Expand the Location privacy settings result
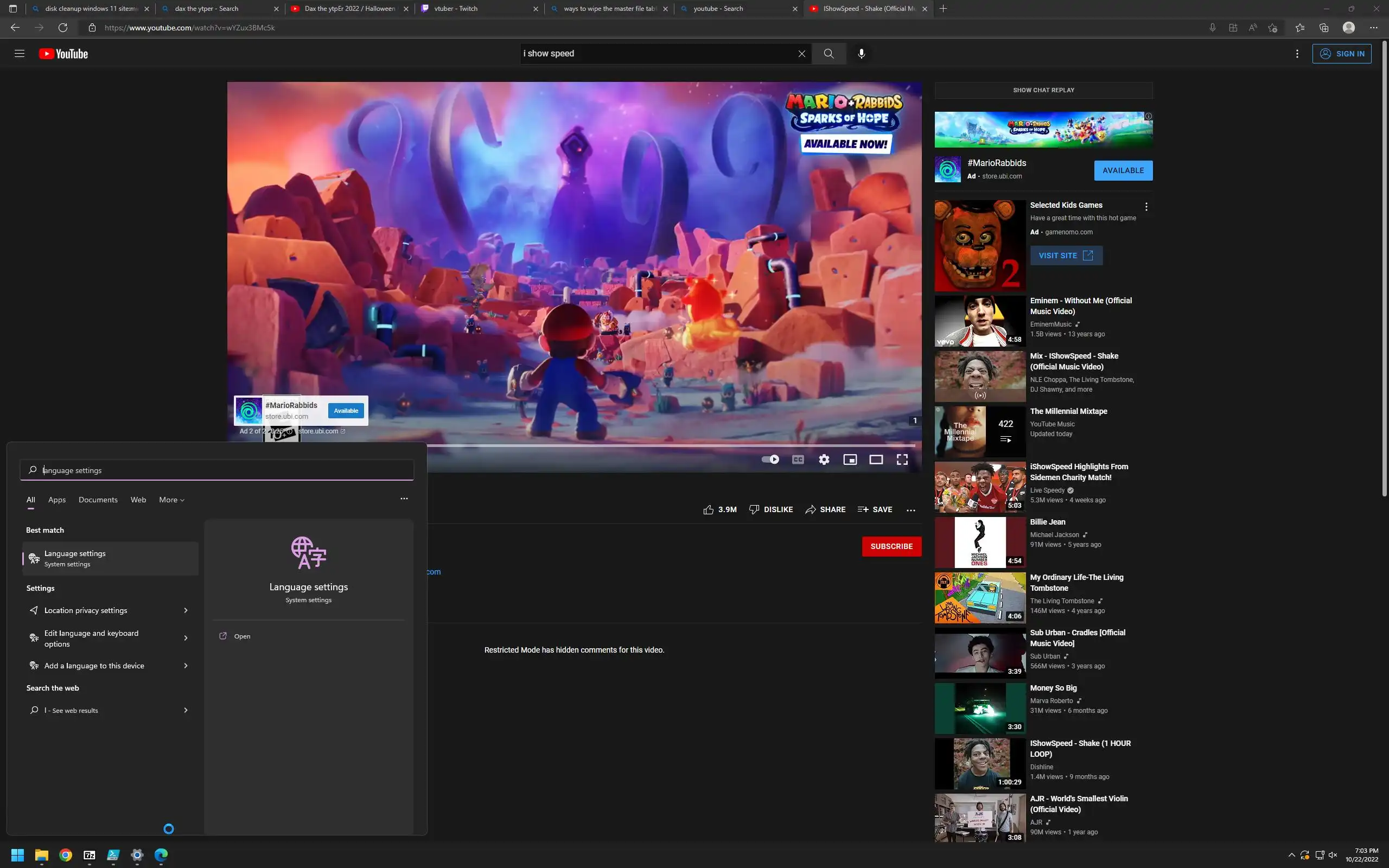 pyautogui.click(x=186, y=610)
